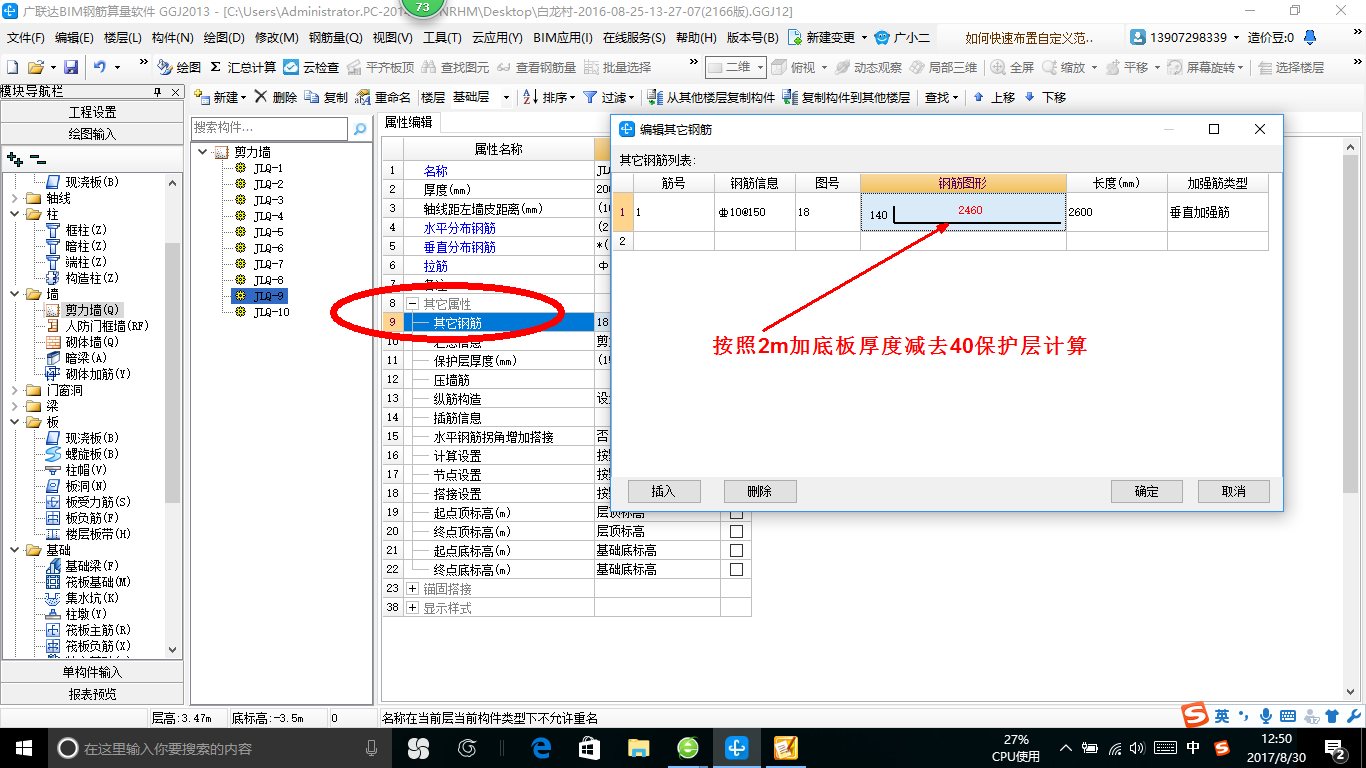Click 重命名 rename toolbar item

[384, 97]
